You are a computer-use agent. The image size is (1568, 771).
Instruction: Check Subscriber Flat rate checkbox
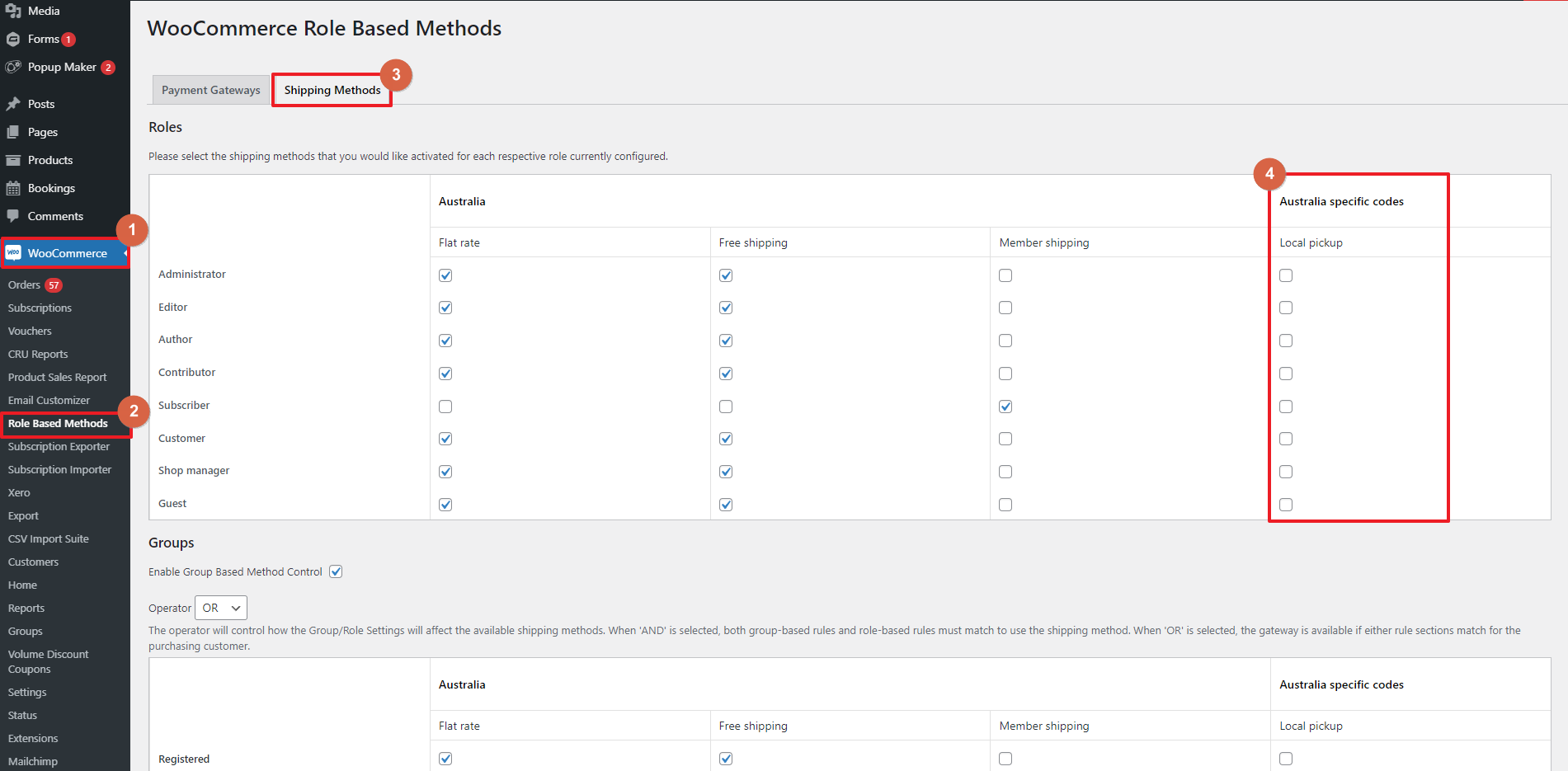click(x=445, y=407)
